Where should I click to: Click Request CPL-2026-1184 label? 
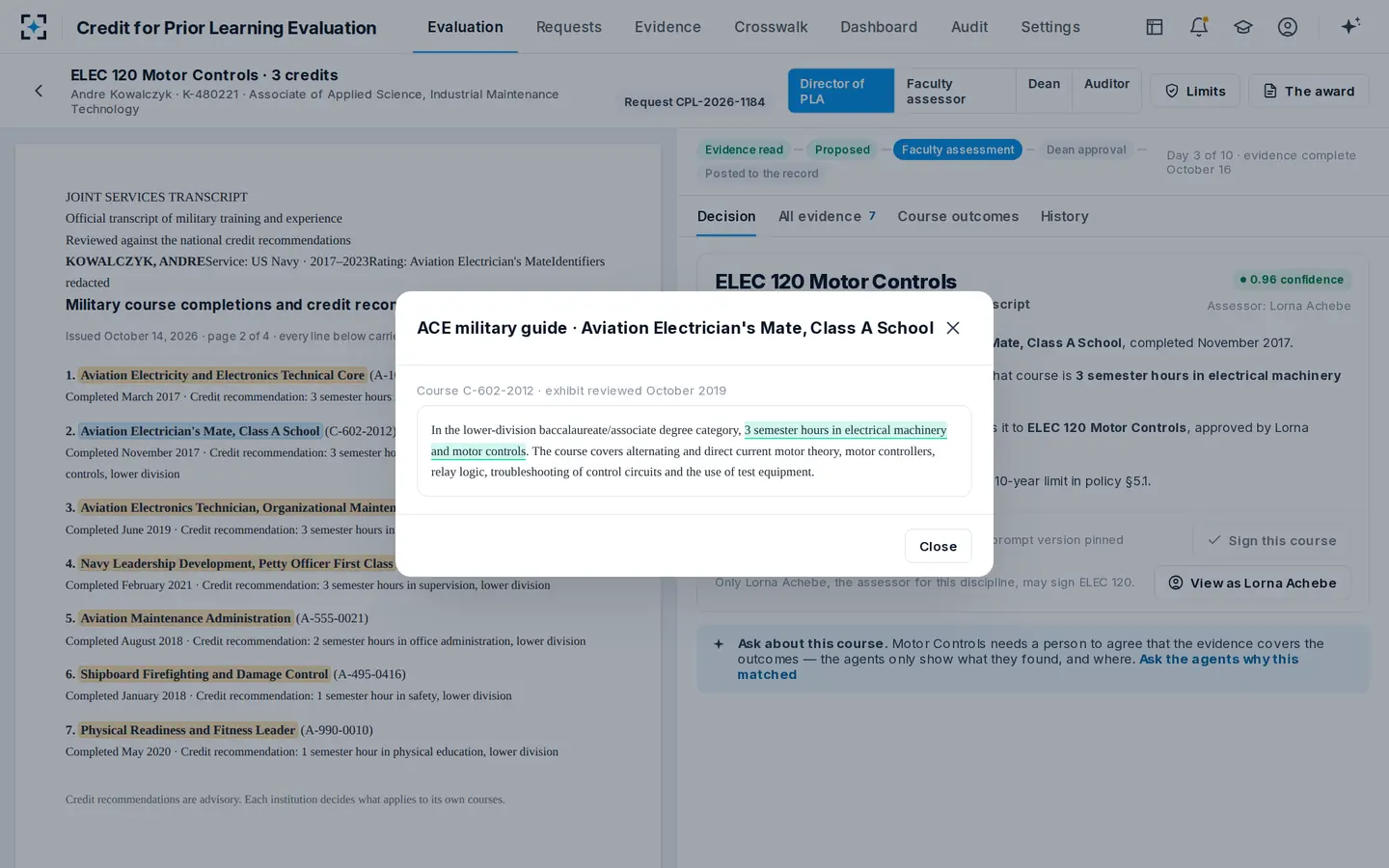pyautogui.click(x=694, y=101)
